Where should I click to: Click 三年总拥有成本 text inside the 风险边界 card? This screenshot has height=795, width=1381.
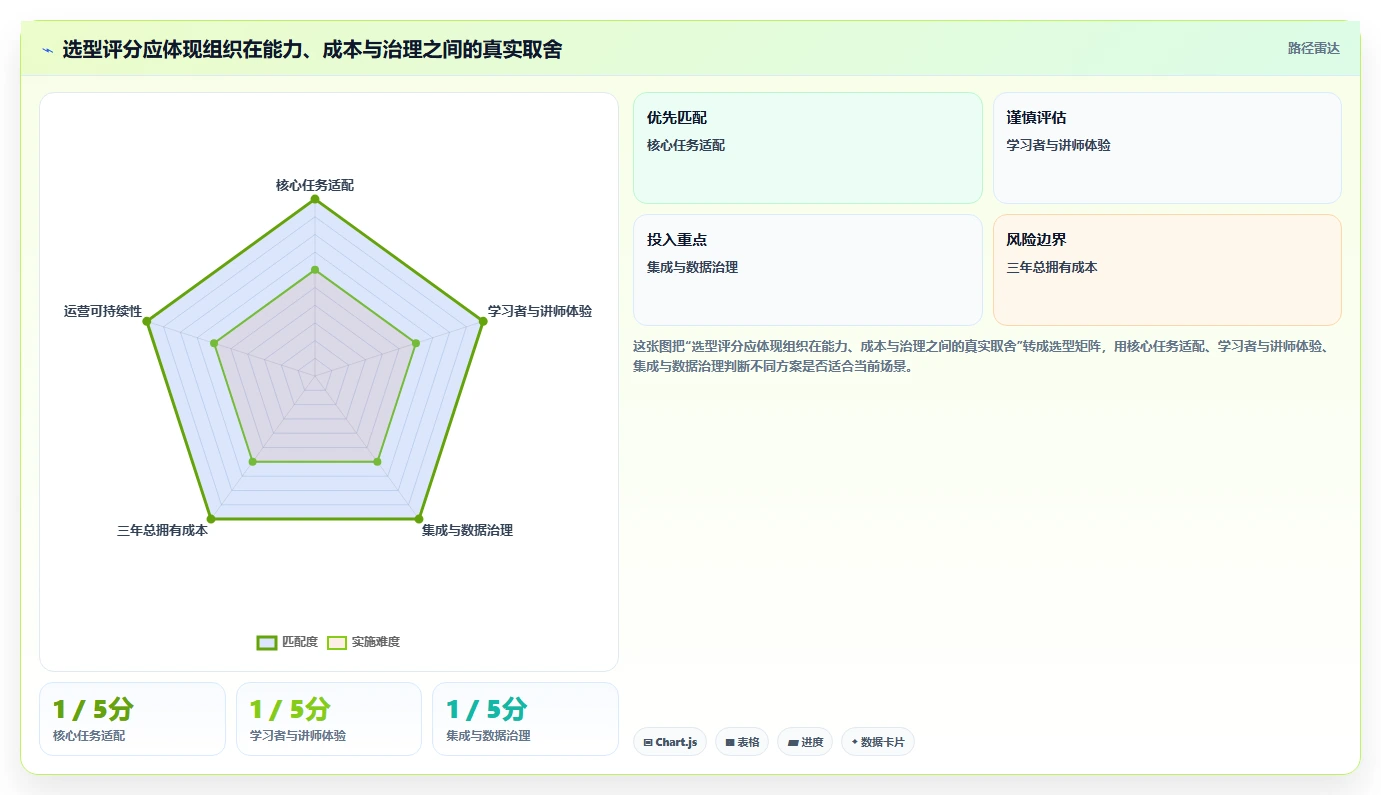point(1052,267)
